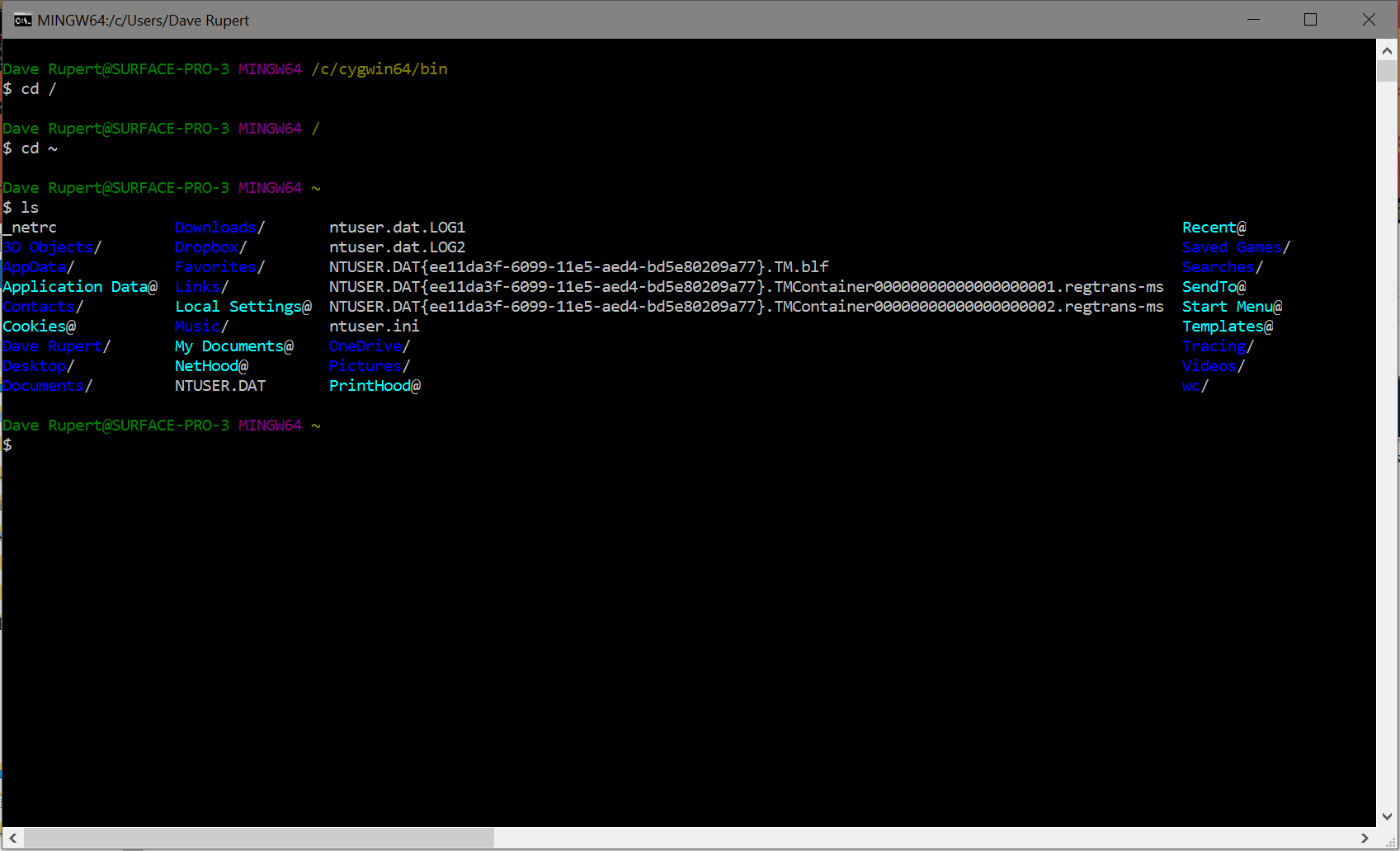Click the 'Saved Games/' directory name
This screenshot has width=1400, height=851.
1237,247
